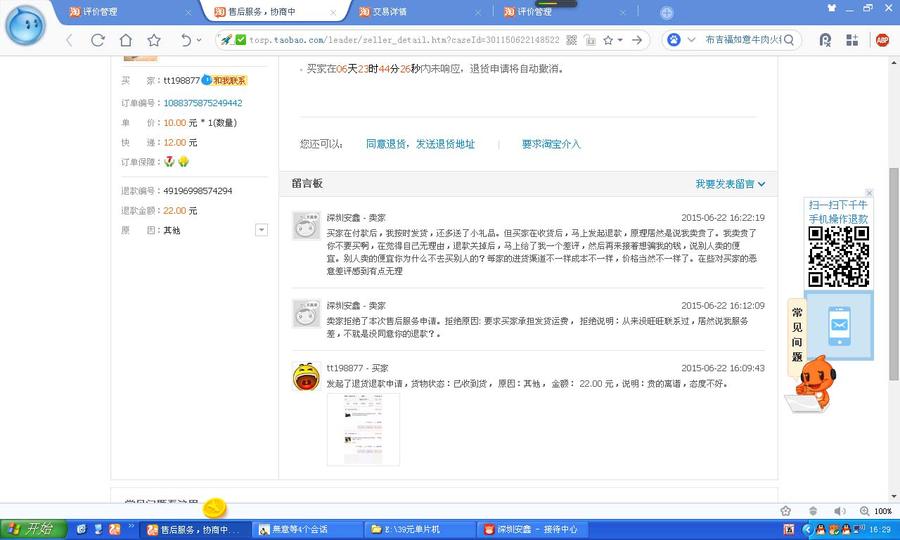The image size is (900, 540).
Task: Close the 交易详情 tab
Action: 479,12
